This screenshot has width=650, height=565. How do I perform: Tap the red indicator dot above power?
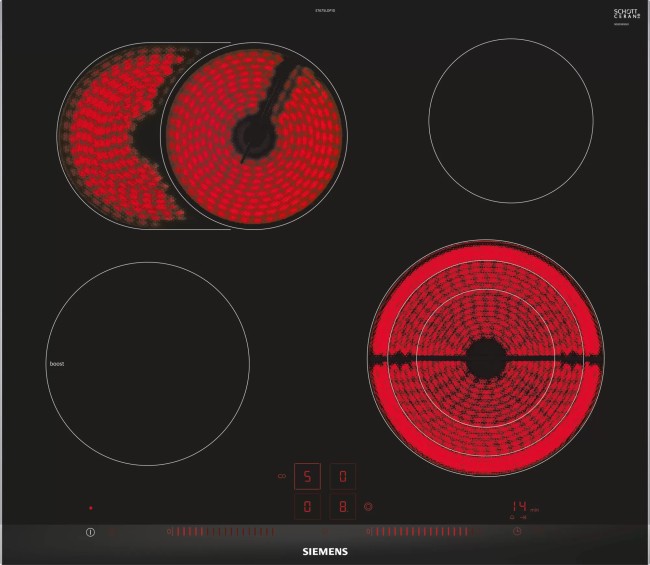pyautogui.click(x=90, y=507)
